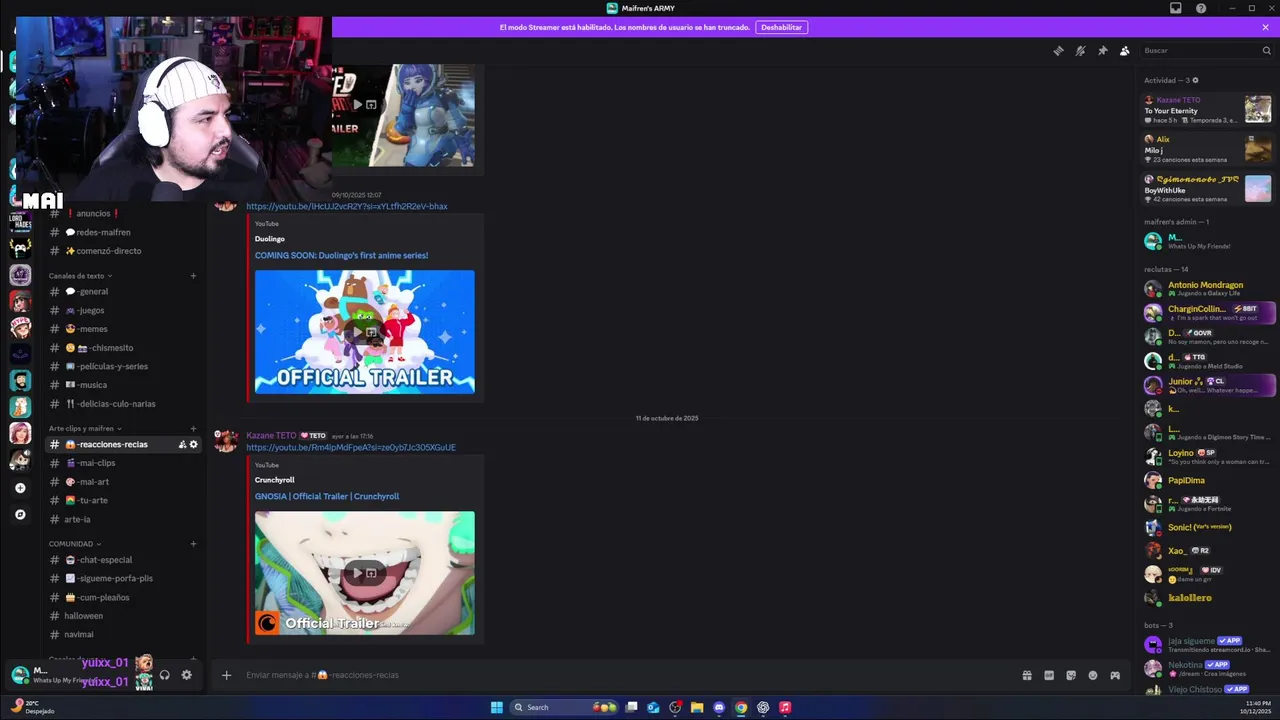The width and height of the screenshot is (1280, 720).
Task: Play the GNOSIA trailer video thumbnail
Action: (365, 573)
